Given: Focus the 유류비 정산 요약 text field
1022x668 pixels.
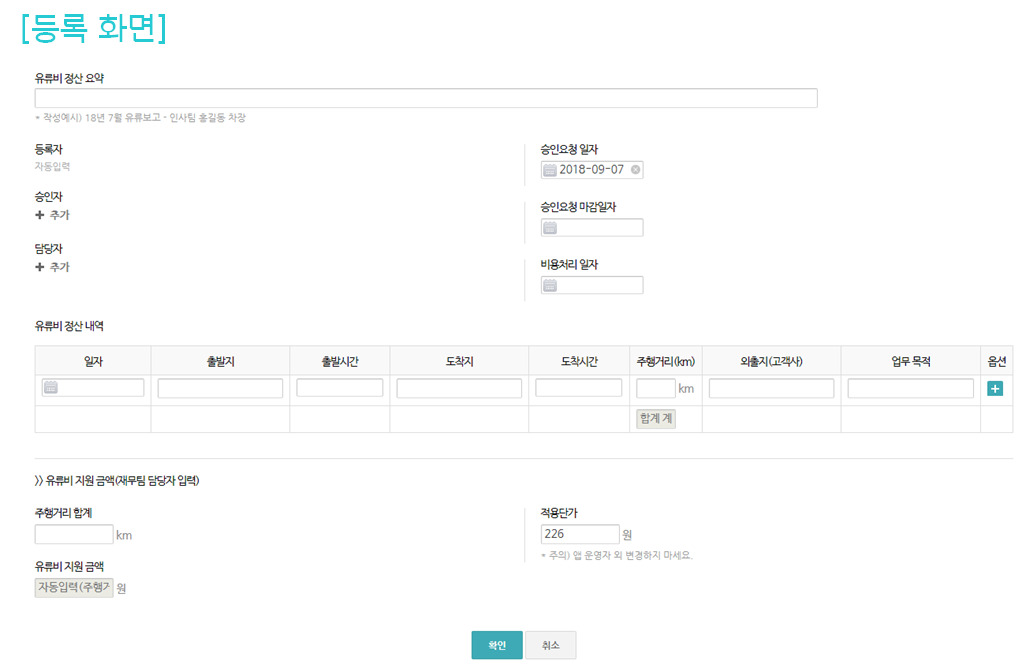Looking at the screenshot, I should 425,98.
